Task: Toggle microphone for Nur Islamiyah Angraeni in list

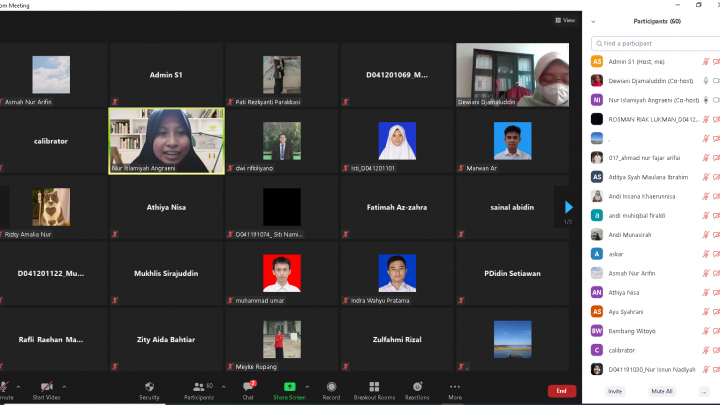Action: point(705,99)
